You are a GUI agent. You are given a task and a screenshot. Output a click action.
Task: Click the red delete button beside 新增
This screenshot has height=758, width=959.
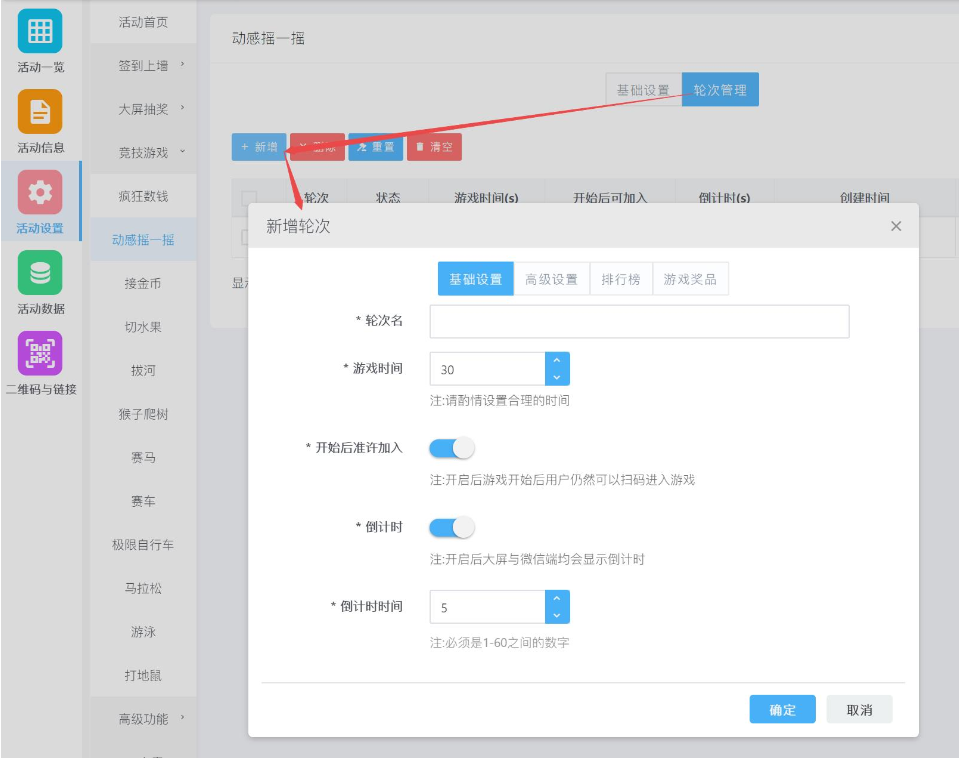(x=317, y=147)
